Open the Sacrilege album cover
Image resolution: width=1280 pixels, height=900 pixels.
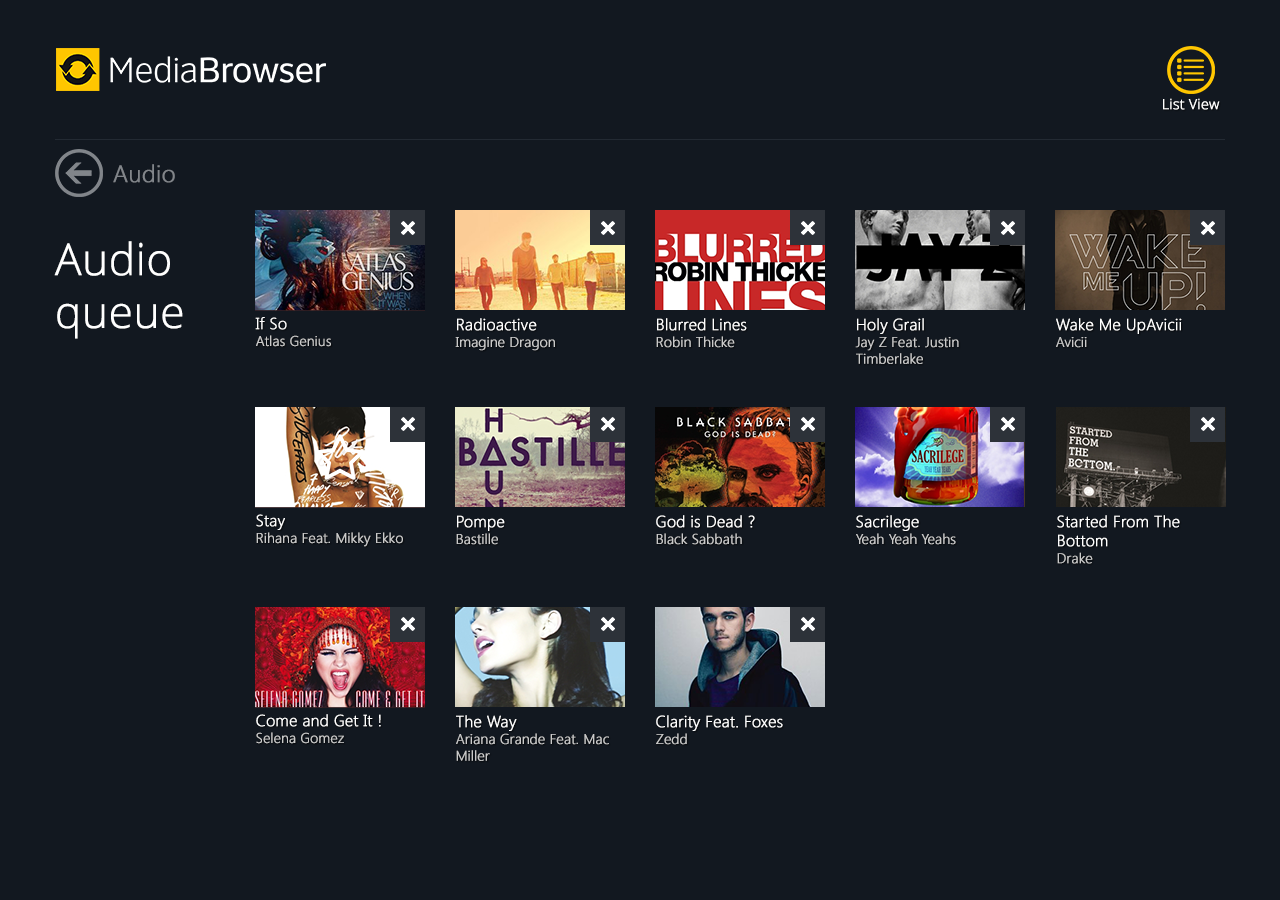(x=940, y=457)
